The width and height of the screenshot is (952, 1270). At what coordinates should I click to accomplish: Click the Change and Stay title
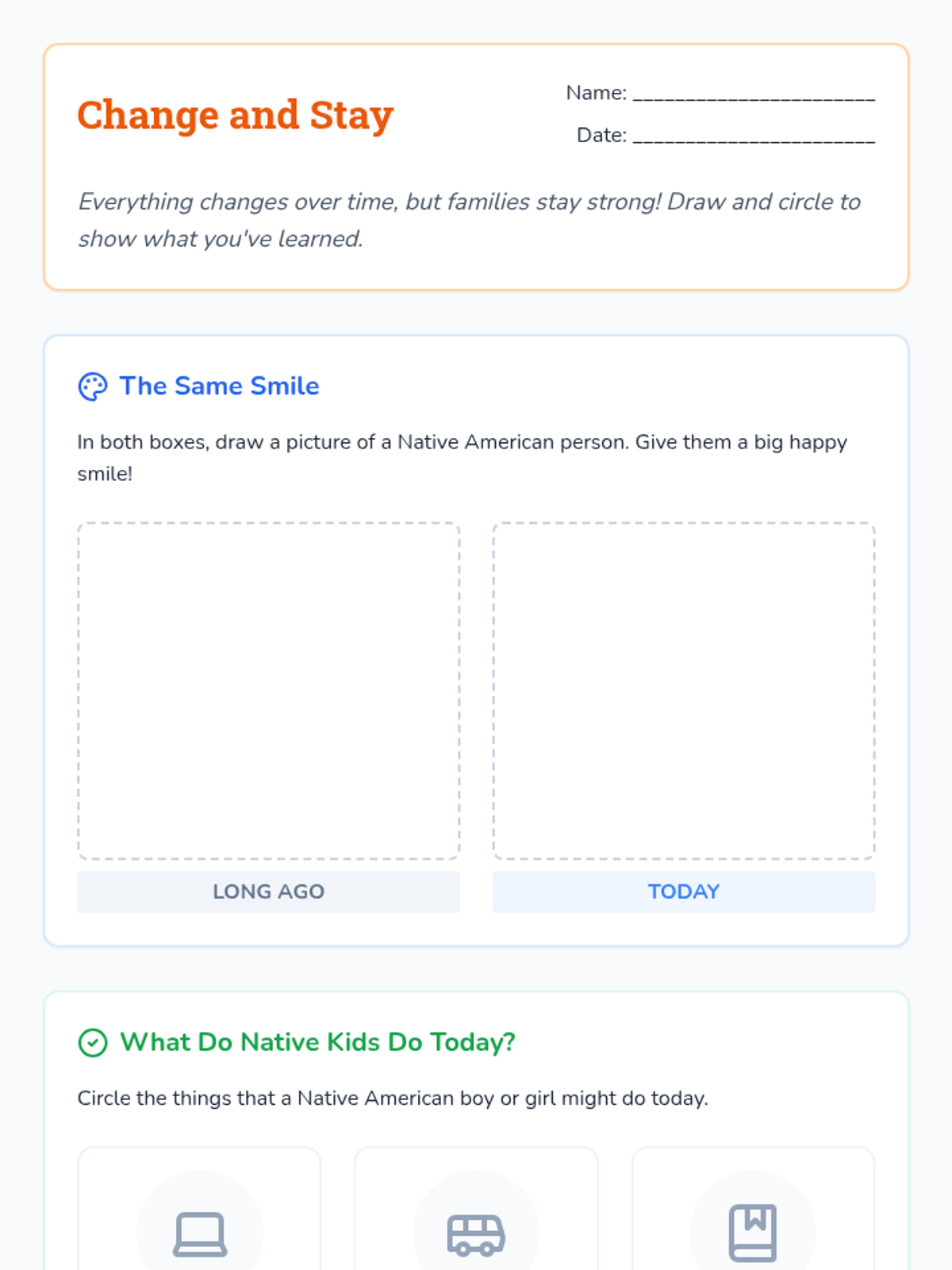pos(236,115)
